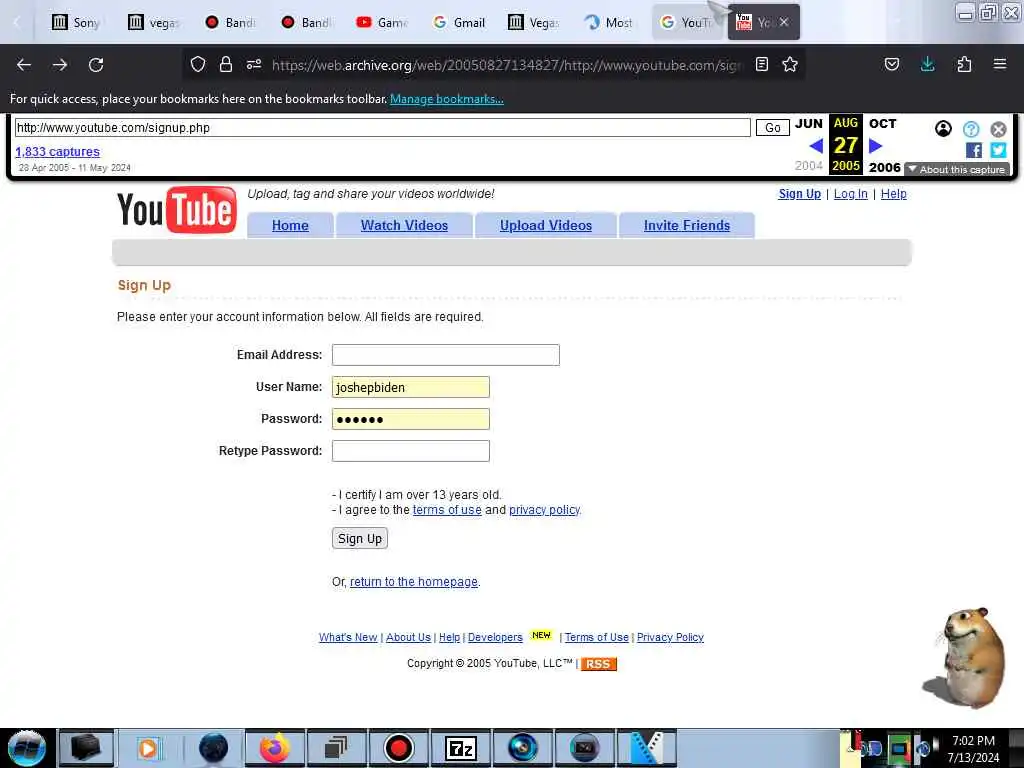Click the media player taskbar icon

[x=148, y=748]
